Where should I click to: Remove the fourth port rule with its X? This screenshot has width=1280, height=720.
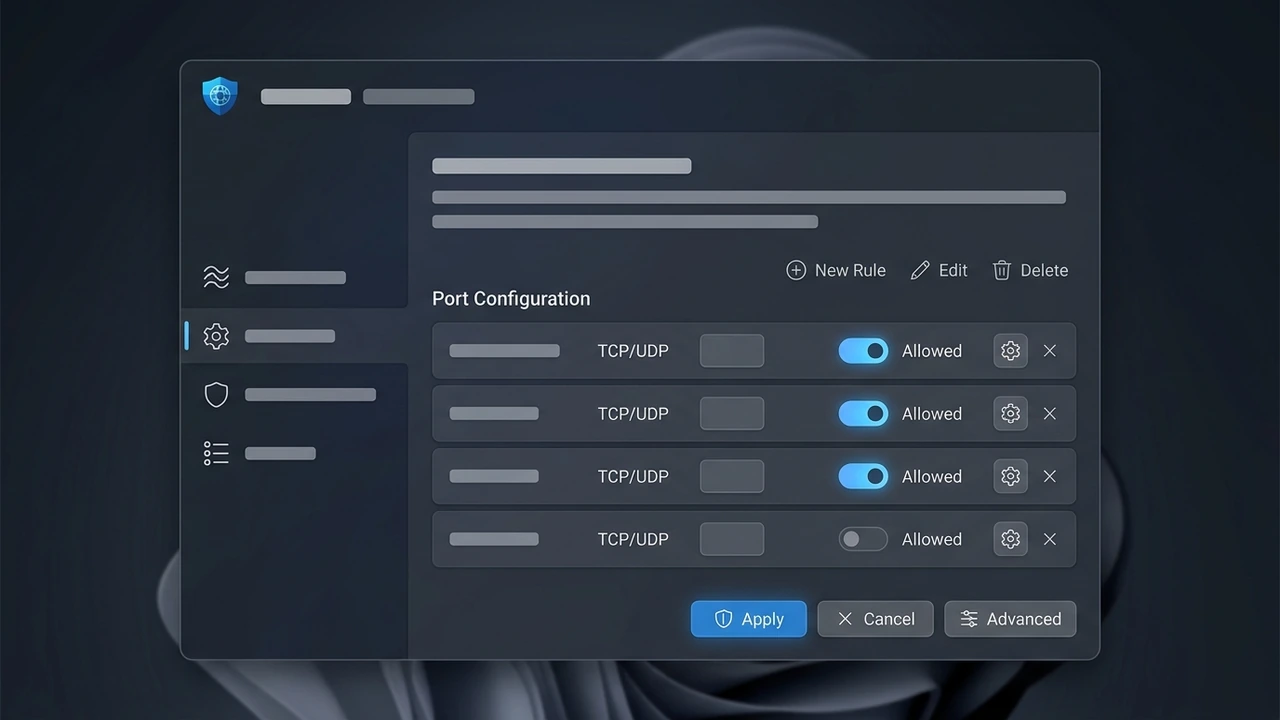point(1050,539)
